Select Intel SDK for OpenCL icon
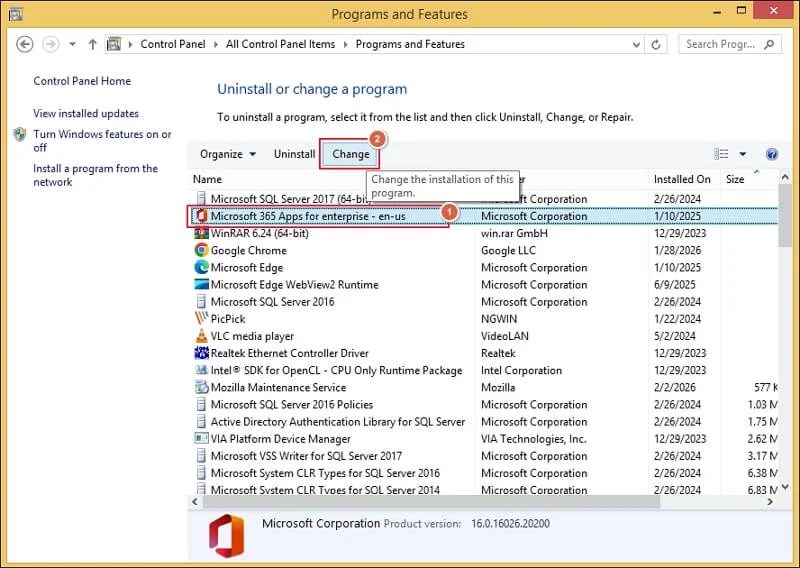This screenshot has height=568, width=800. coord(202,370)
